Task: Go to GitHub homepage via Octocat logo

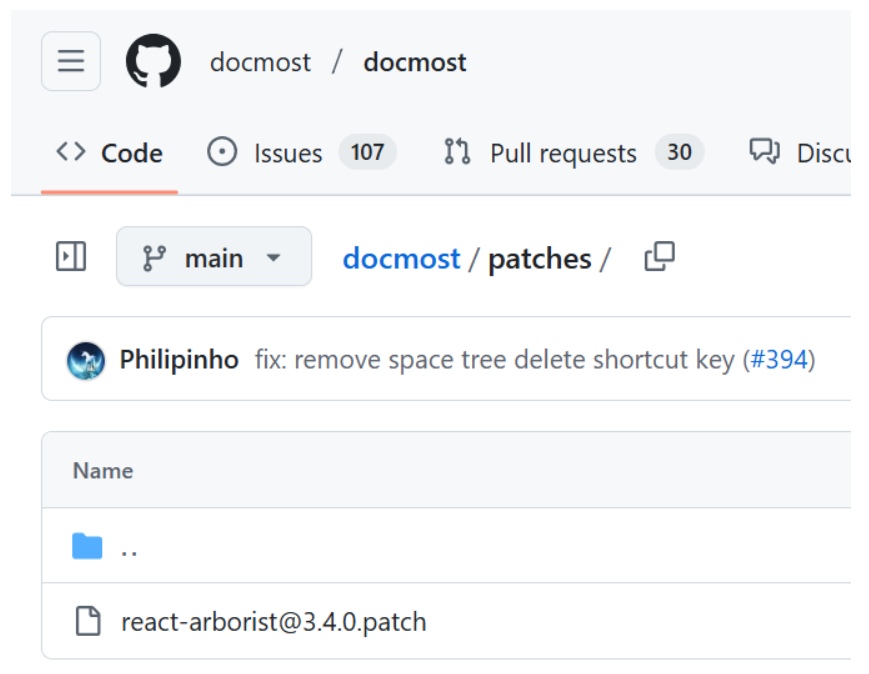Action: pyautogui.click(x=153, y=61)
